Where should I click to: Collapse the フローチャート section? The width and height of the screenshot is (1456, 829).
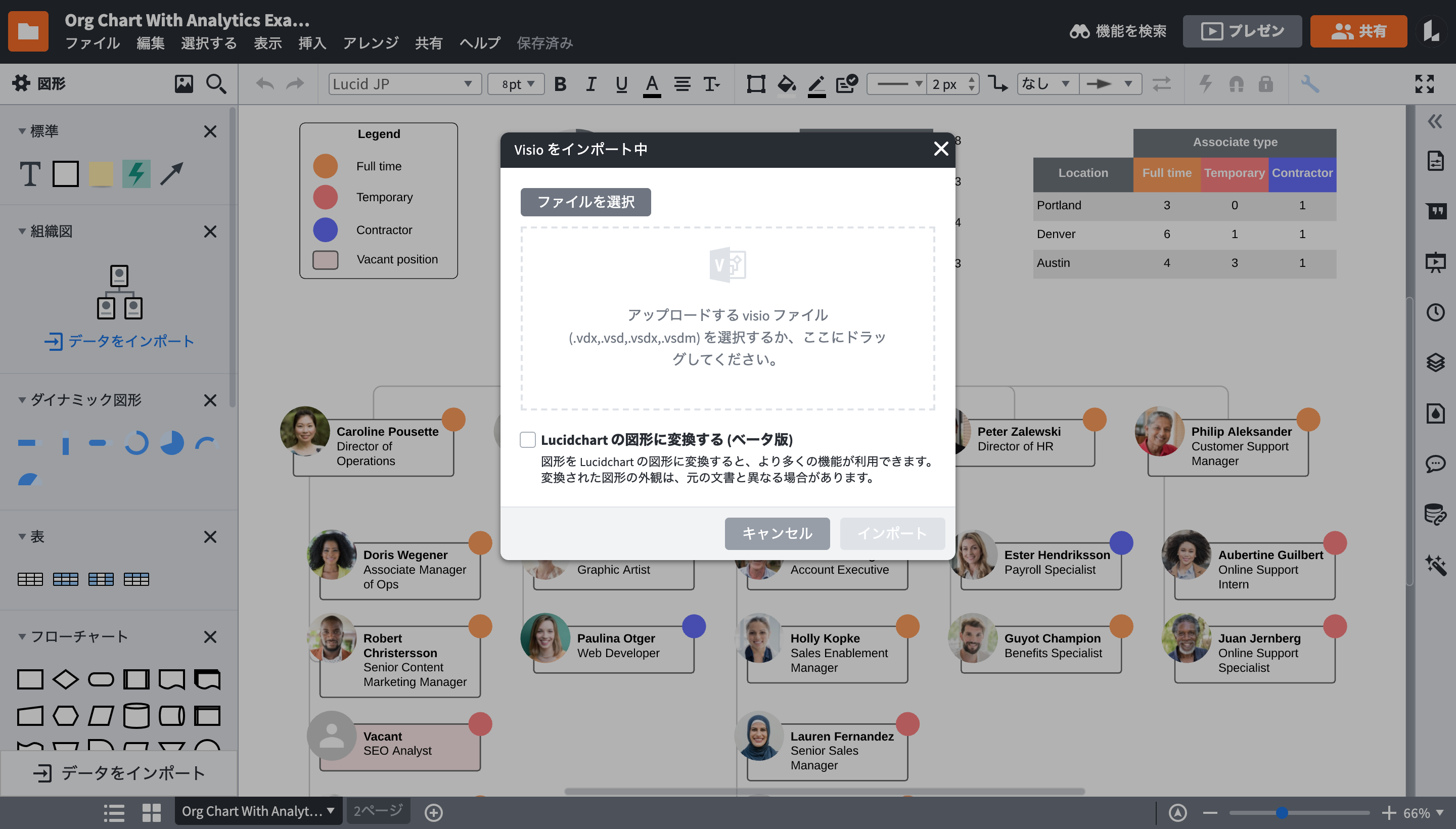click(22, 636)
